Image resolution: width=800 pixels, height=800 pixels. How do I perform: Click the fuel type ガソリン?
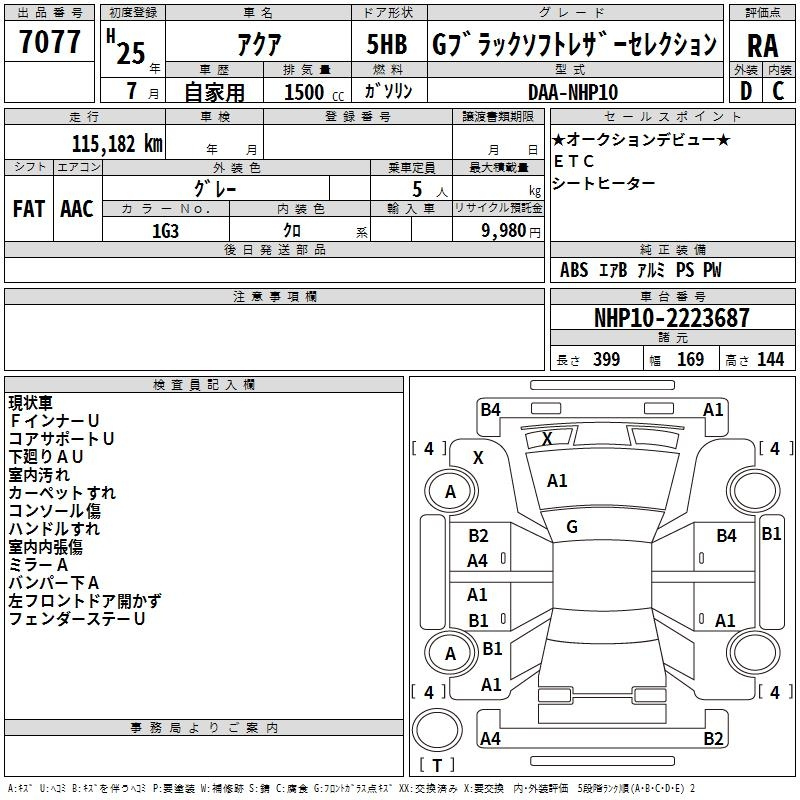(x=388, y=91)
